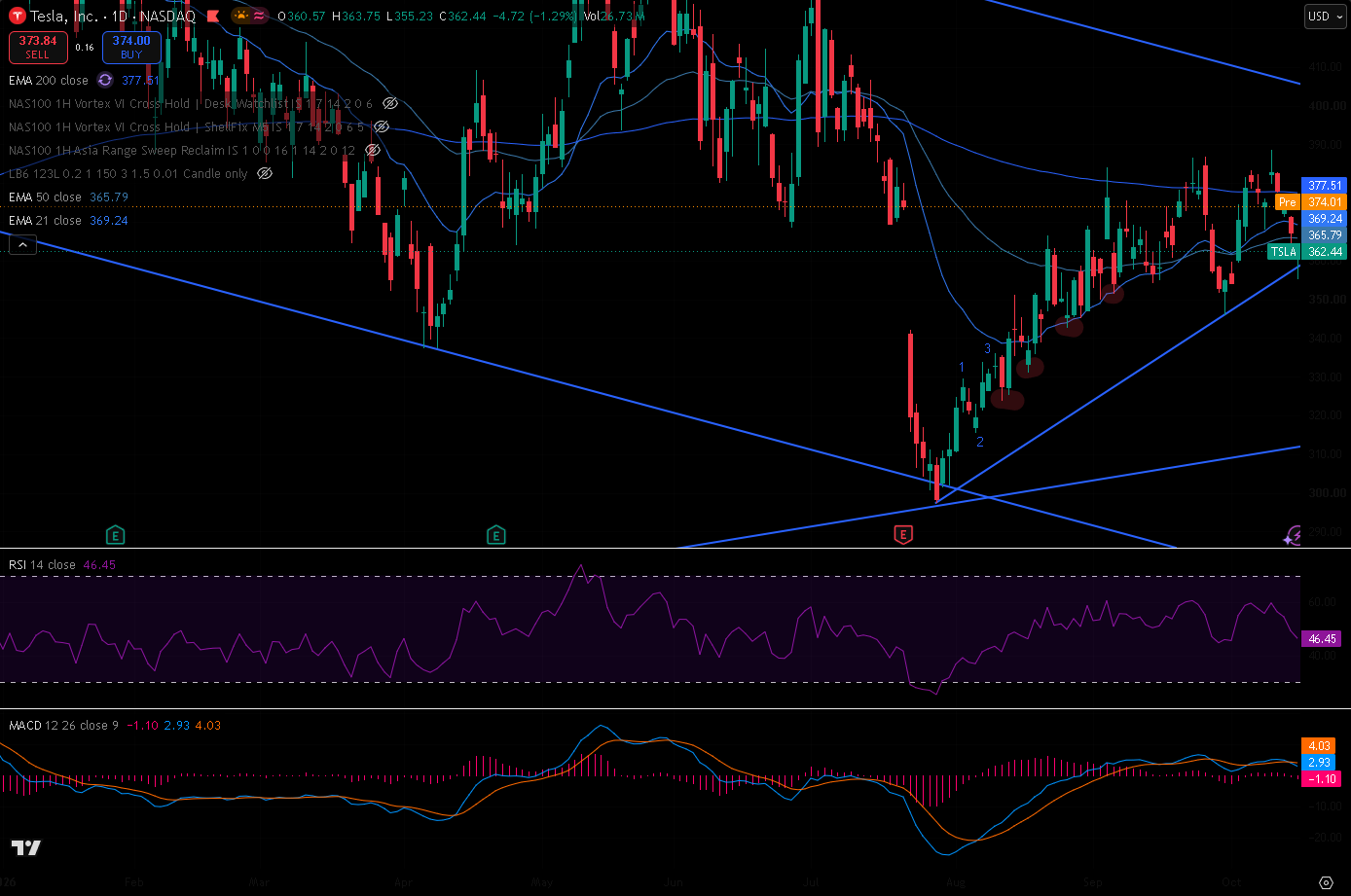
Task: Open the leftmost green earnings E marker
Action: pos(115,534)
